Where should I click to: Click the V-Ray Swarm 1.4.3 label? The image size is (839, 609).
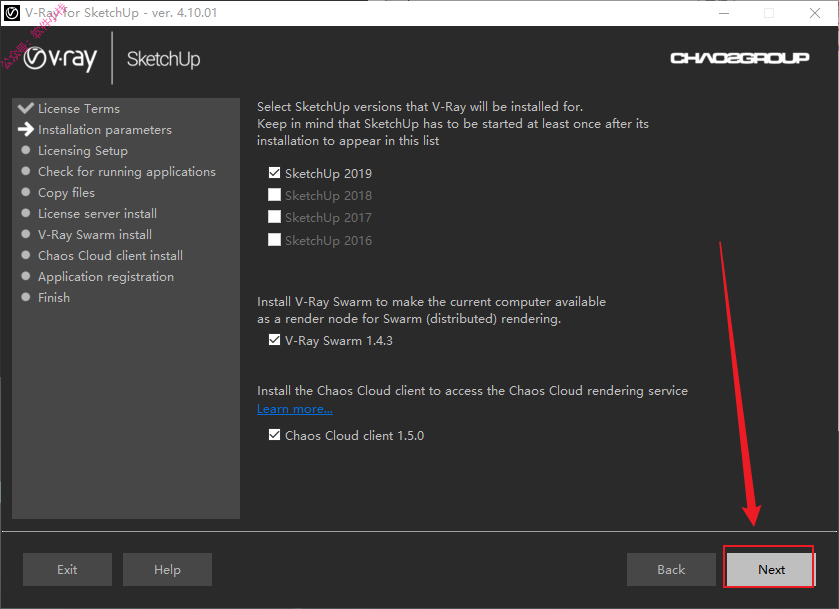pyautogui.click(x=339, y=341)
